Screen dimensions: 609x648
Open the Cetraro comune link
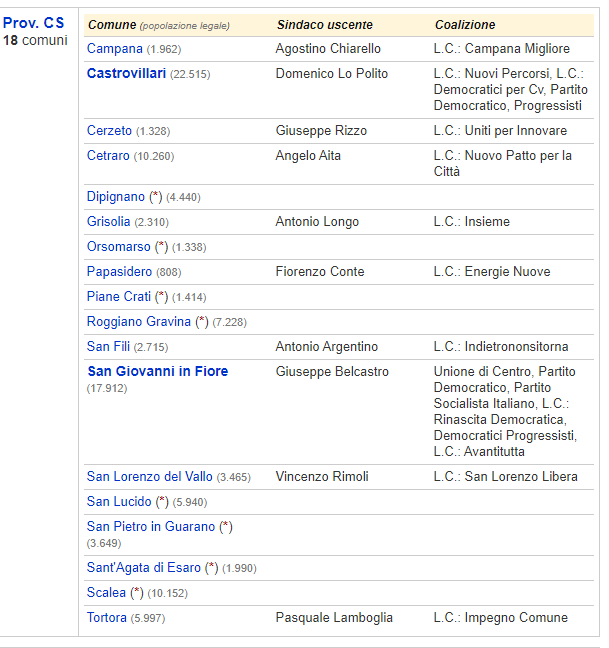pos(108,156)
